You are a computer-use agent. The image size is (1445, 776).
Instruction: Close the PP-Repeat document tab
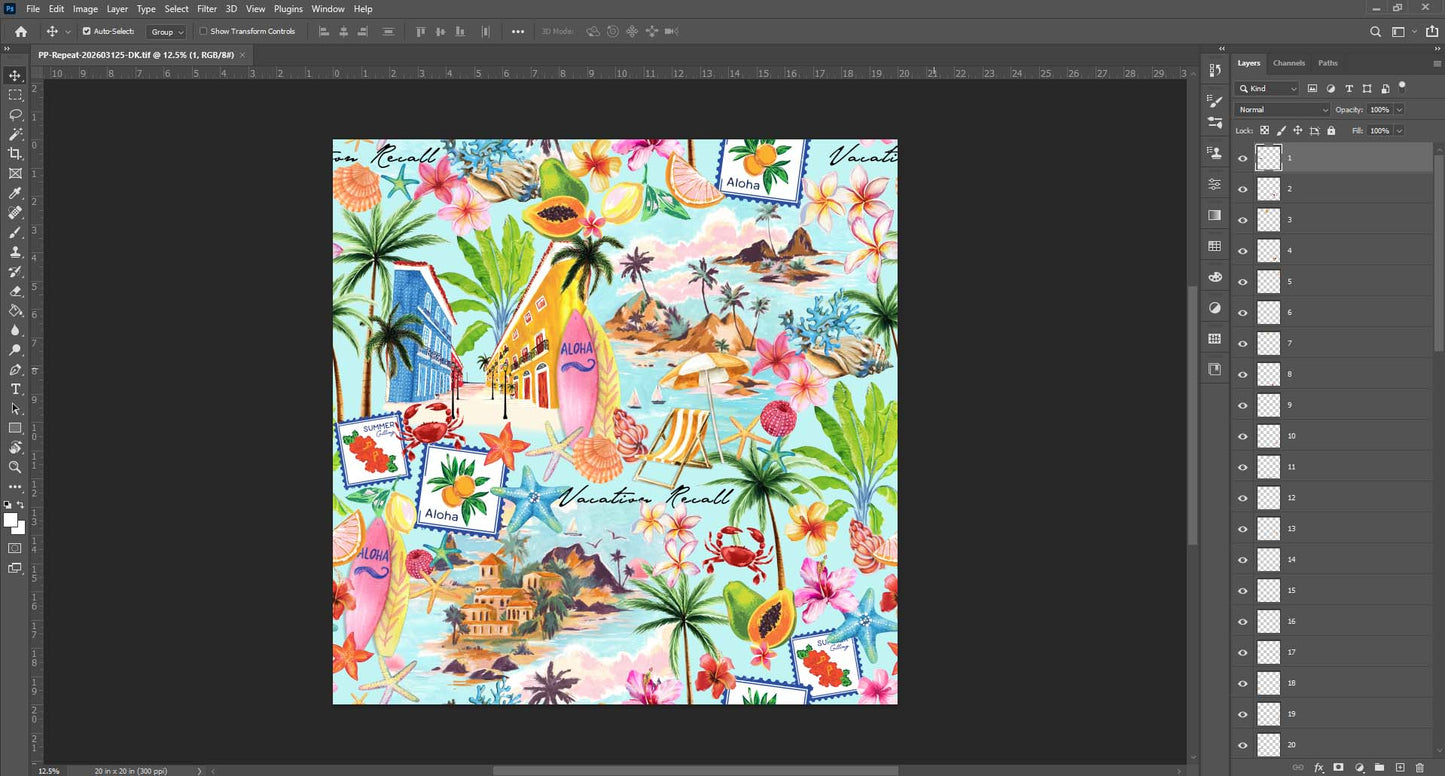point(243,55)
